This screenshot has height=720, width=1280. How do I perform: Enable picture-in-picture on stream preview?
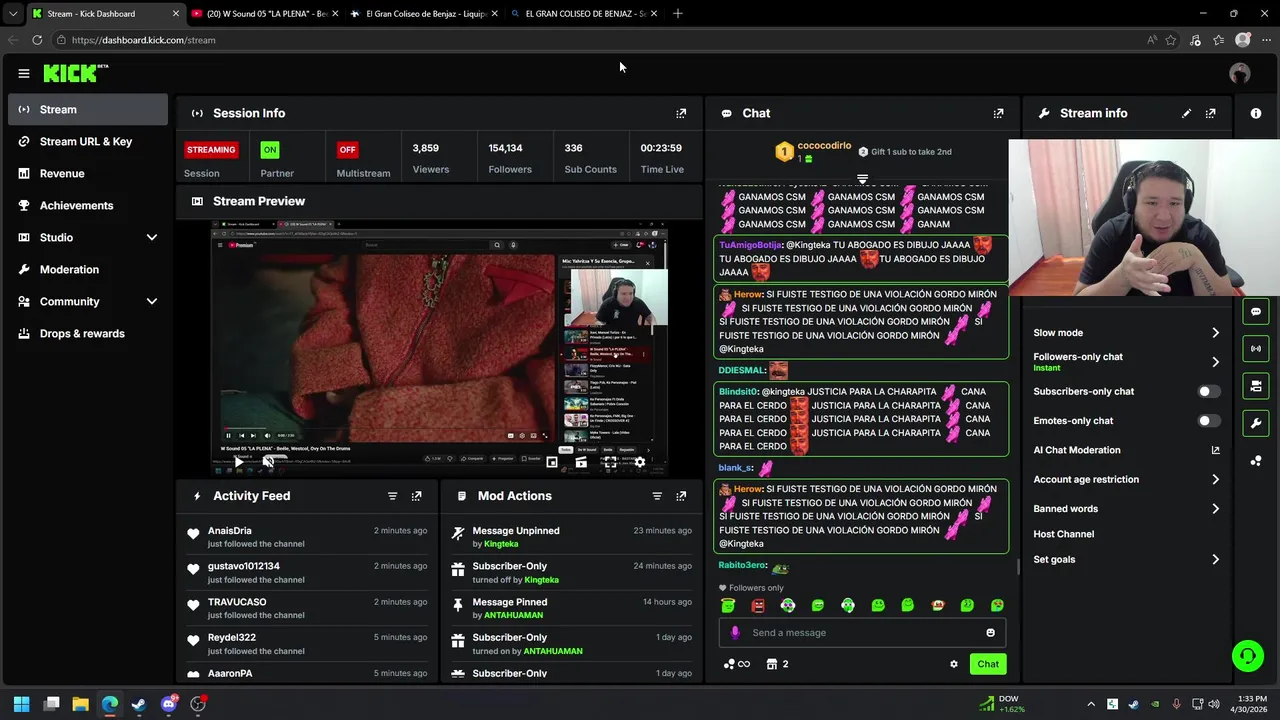click(552, 462)
